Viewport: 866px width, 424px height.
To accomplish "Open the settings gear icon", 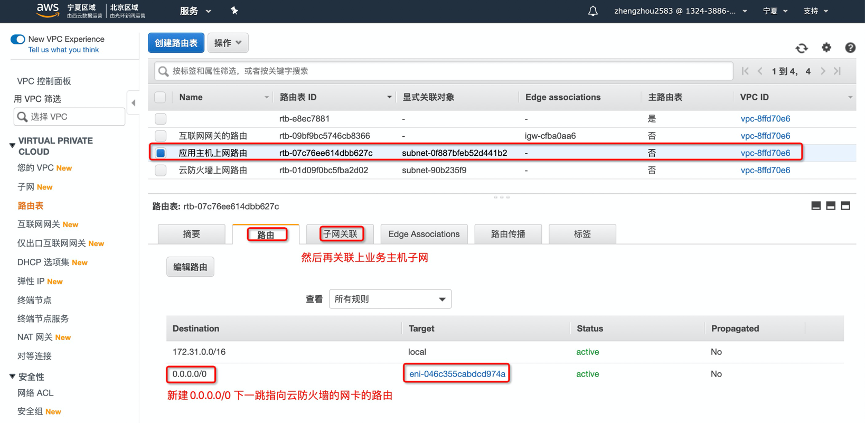I will (826, 47).
